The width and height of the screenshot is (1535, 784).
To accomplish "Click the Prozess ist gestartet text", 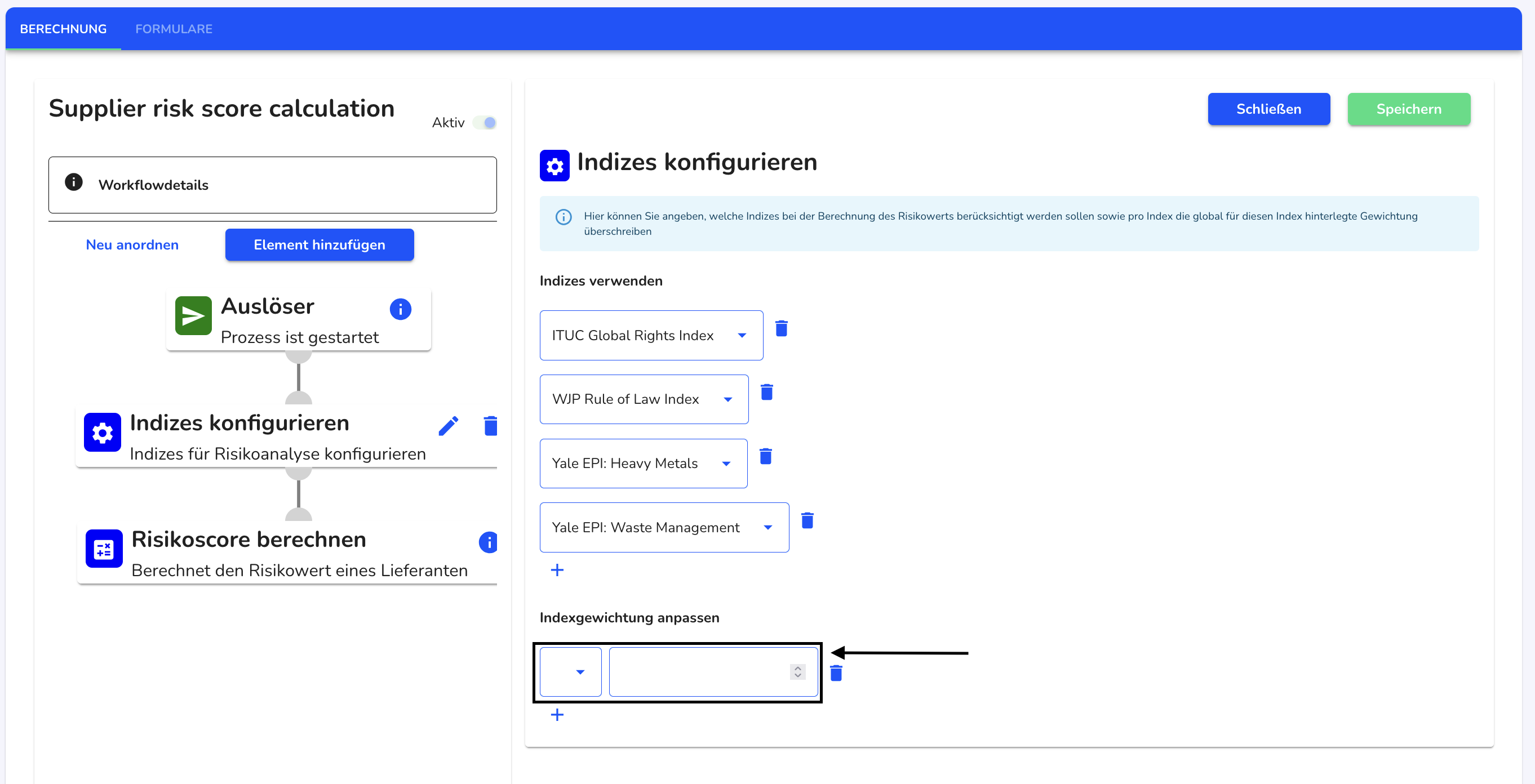I will tap(300, 337).
